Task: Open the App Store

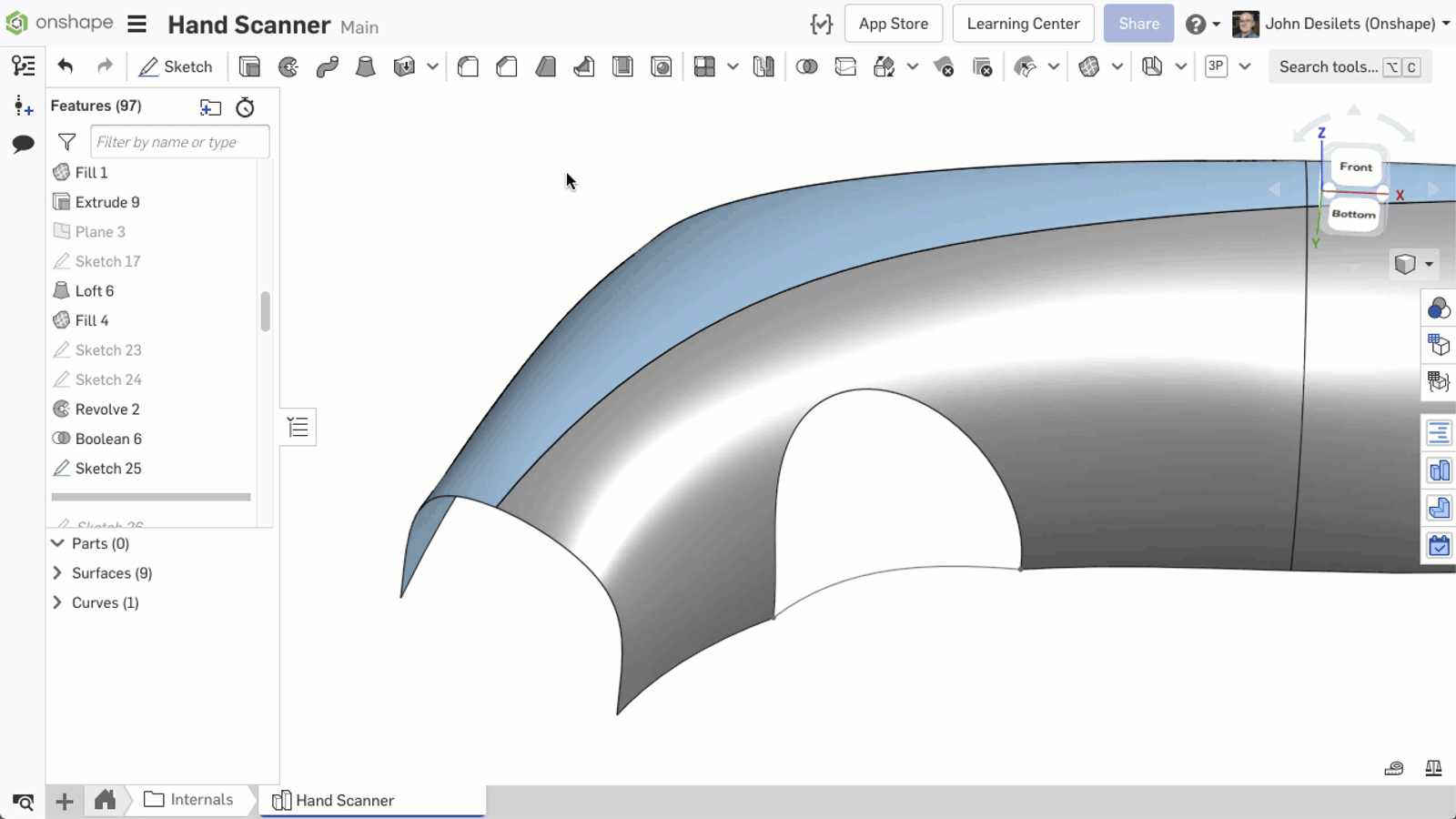Action: tap(893, 24)
